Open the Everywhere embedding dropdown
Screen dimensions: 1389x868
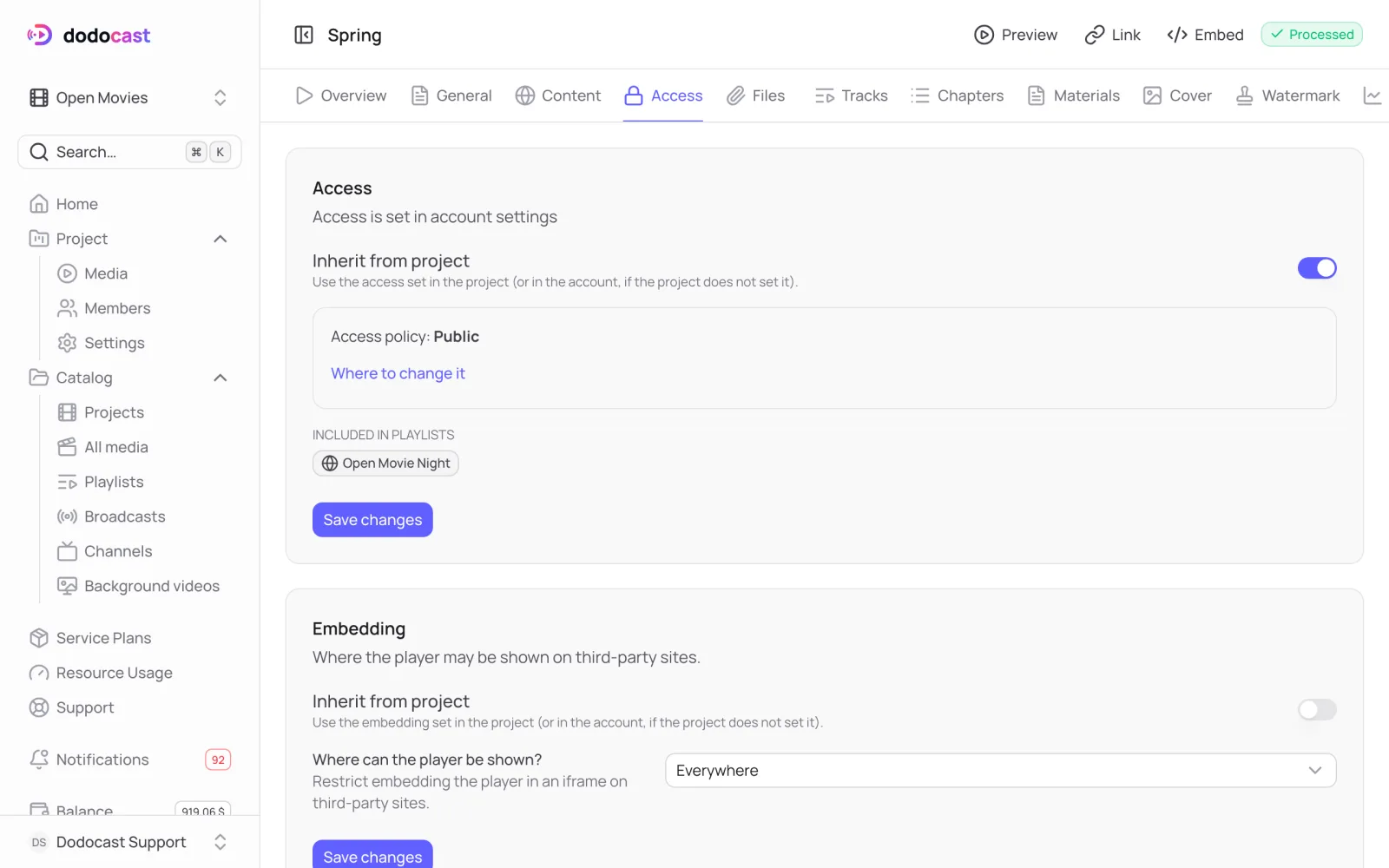1000,771
